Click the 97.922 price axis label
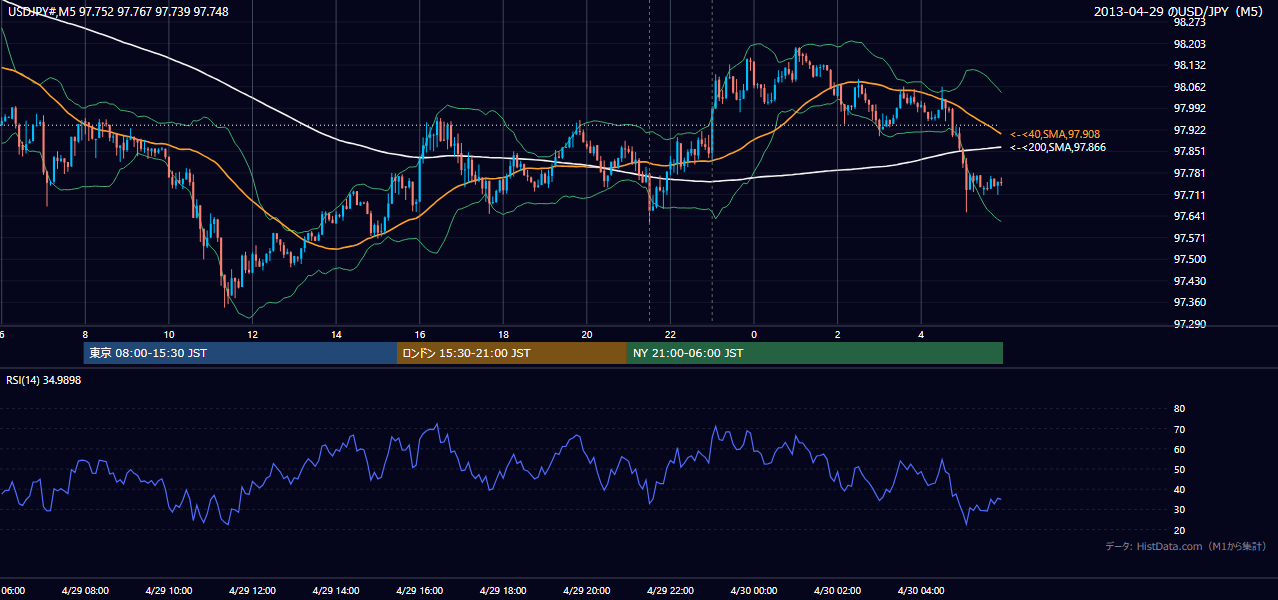The height and width of the screenshot is (600, 1278). 1189,130
